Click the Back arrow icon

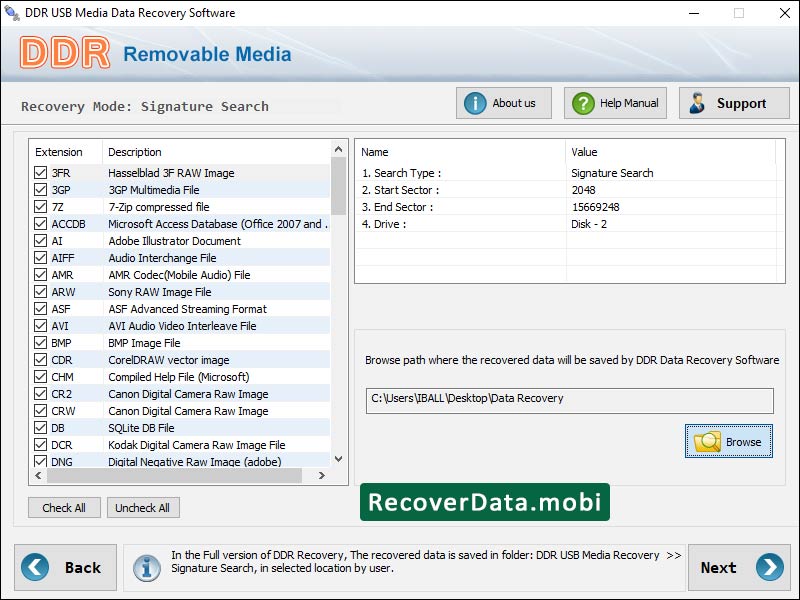pos(35,567)
